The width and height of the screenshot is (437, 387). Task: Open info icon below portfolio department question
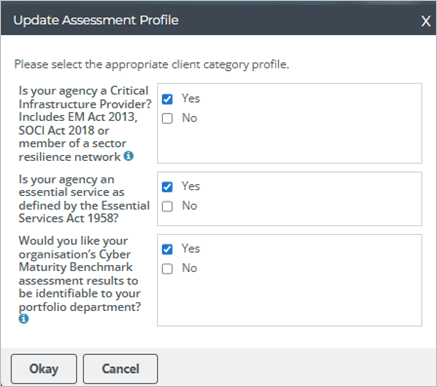[24, 319]
